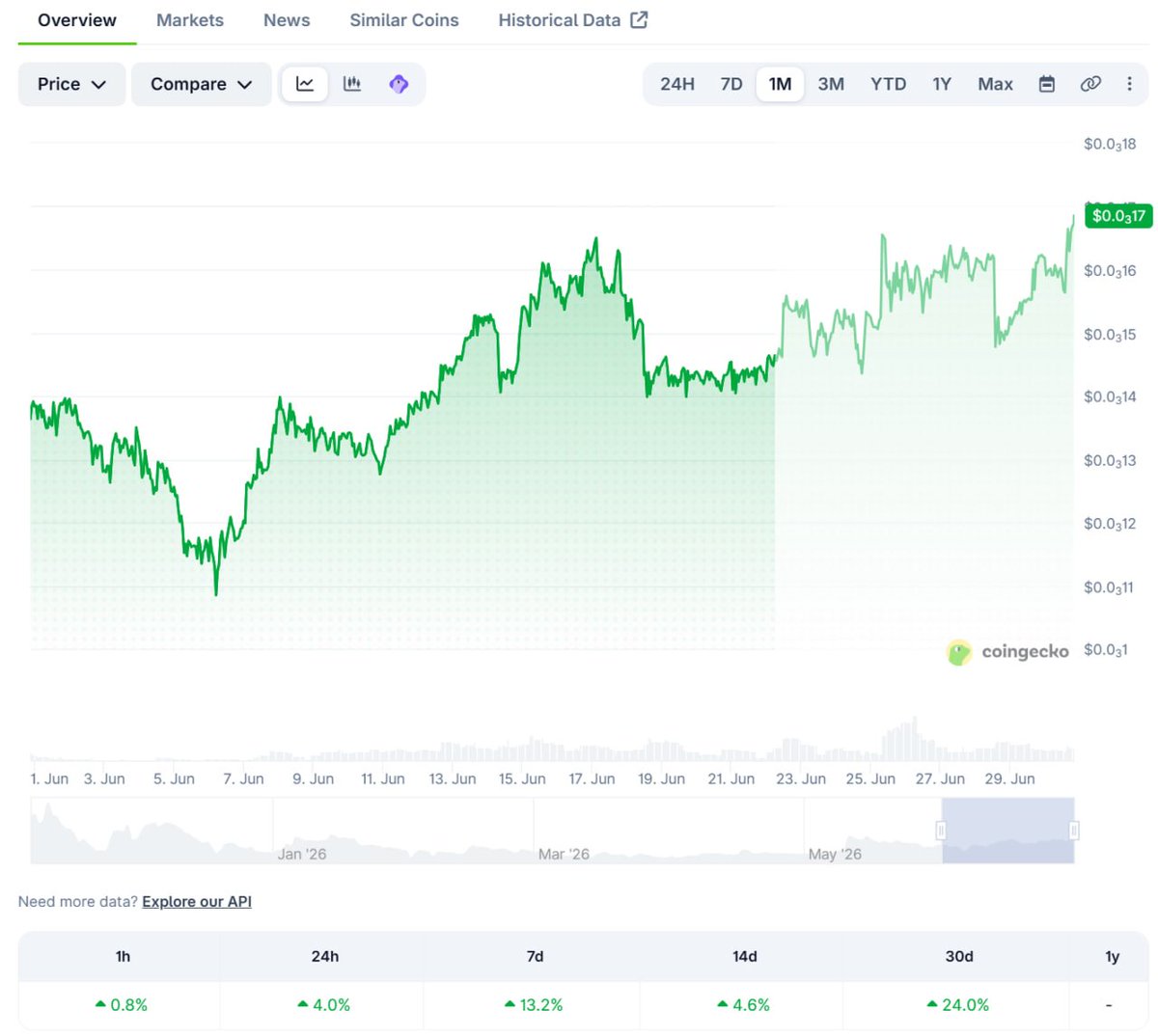Click the external link icon beside Historical Data

tap(639, 19)
